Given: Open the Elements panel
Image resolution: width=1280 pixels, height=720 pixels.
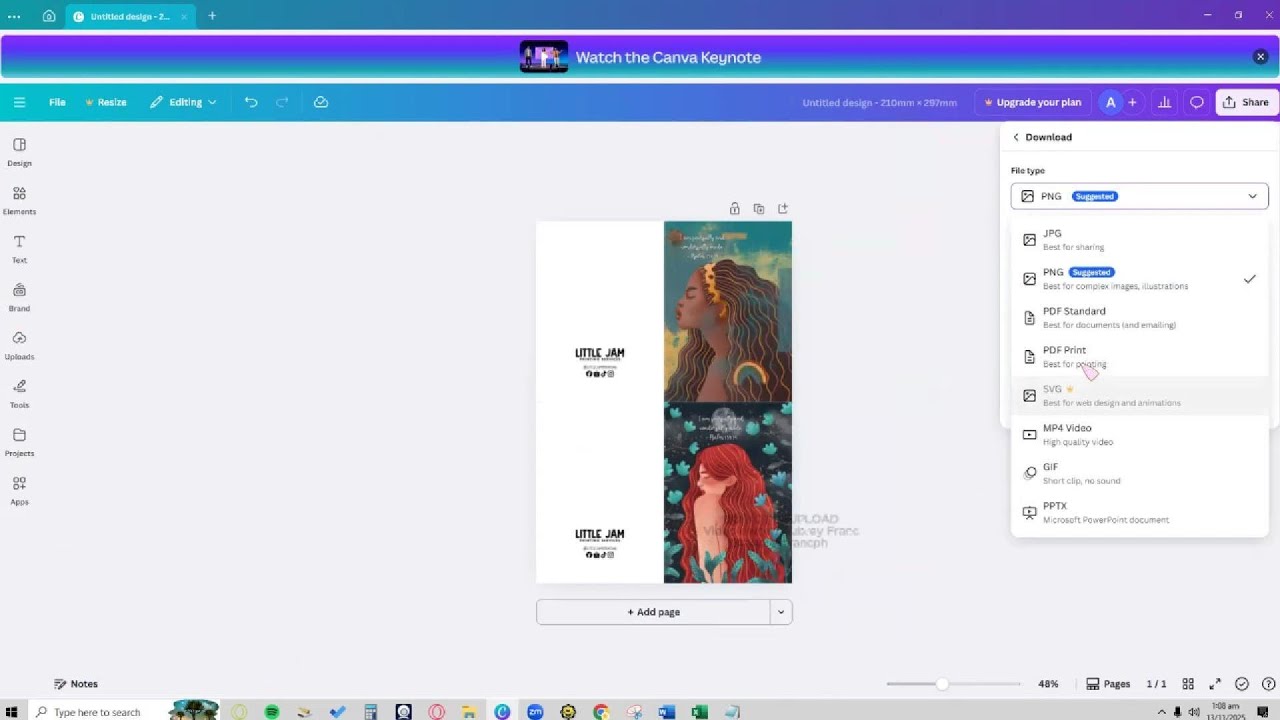Looking at the screenshot, I should [x=19, y=200].
